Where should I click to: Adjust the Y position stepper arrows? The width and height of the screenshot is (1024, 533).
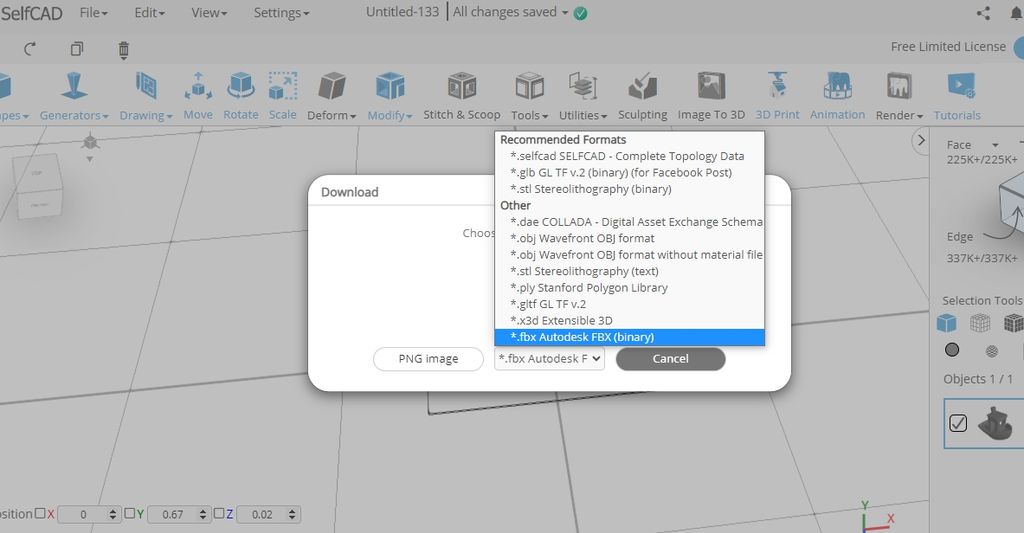(202, 514)
